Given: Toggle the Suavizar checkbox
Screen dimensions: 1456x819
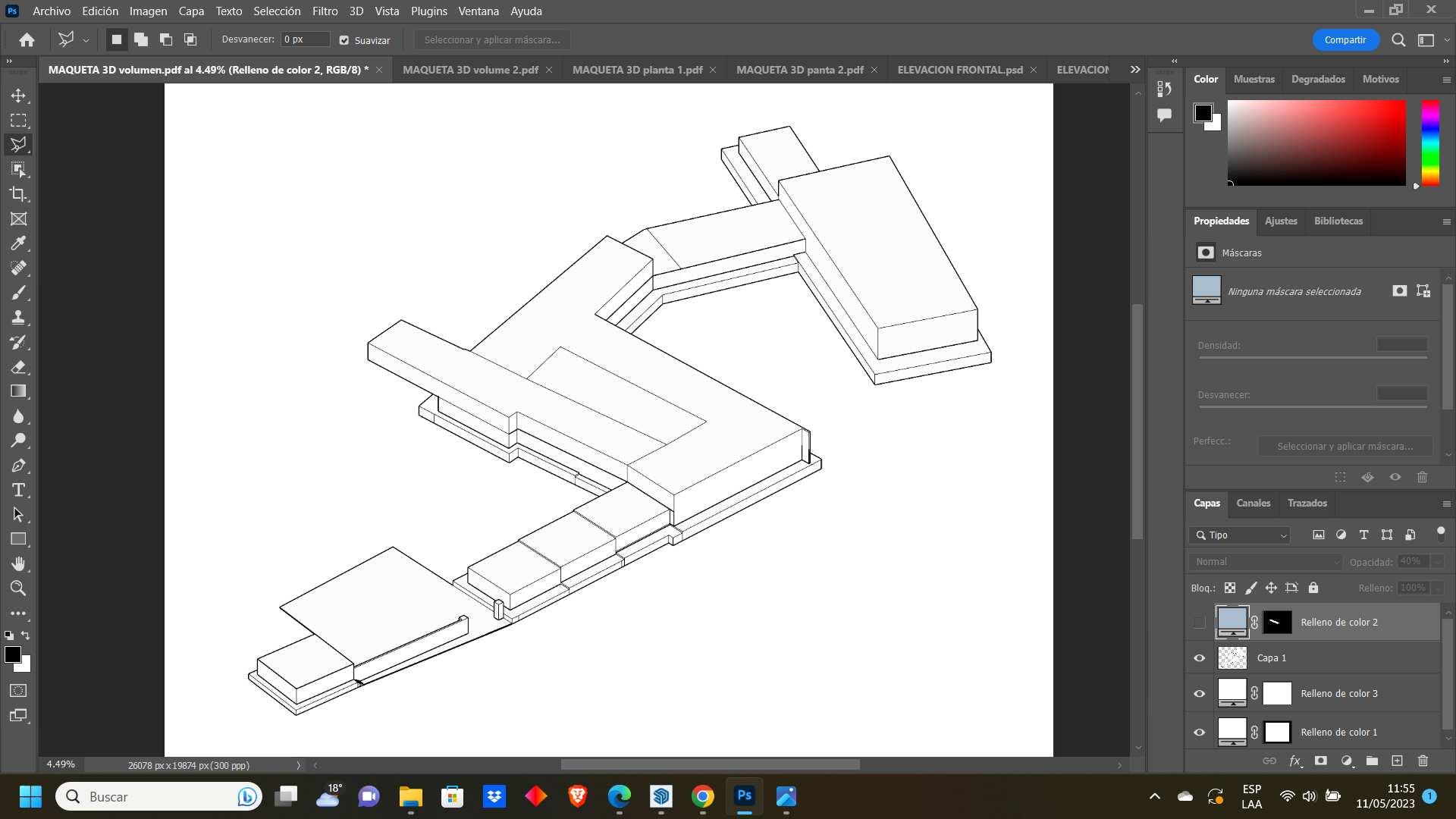Looking at the screenshot, I should tap(344, 40).
